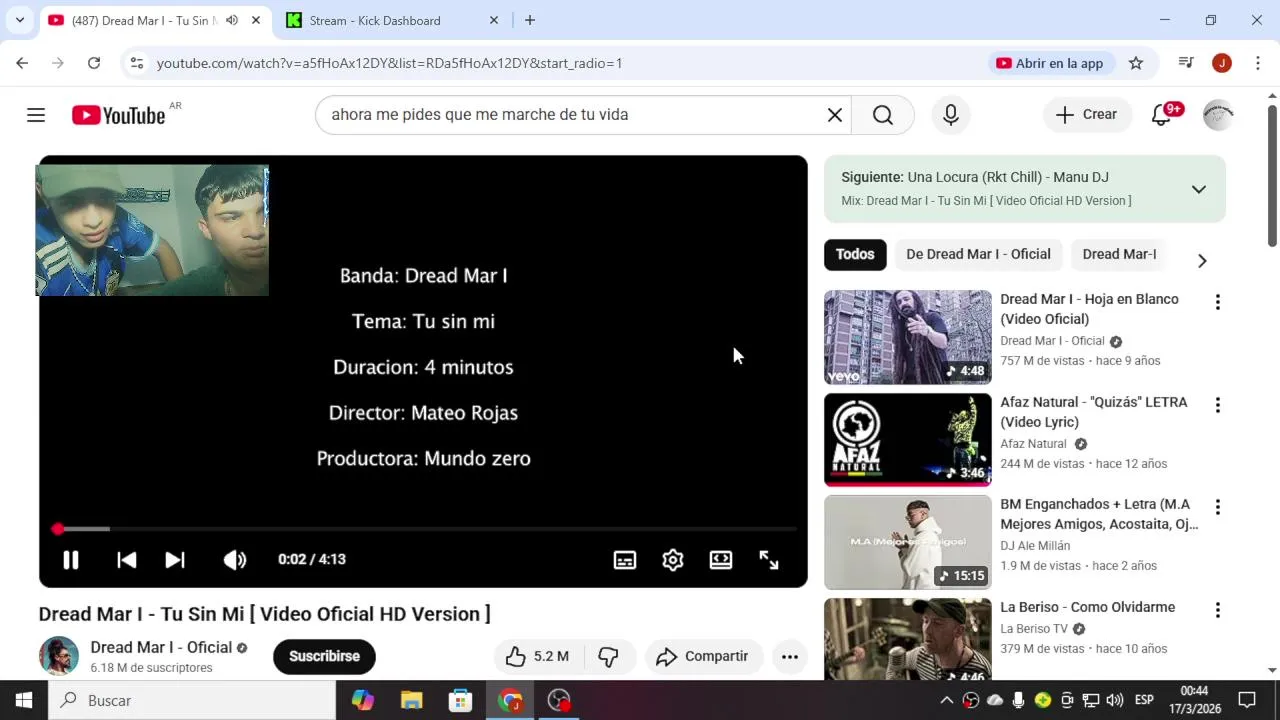Open options for Afaz Natural Quizás video
This screenshot has height=720, width=1280.
[x=1217, y=405]
